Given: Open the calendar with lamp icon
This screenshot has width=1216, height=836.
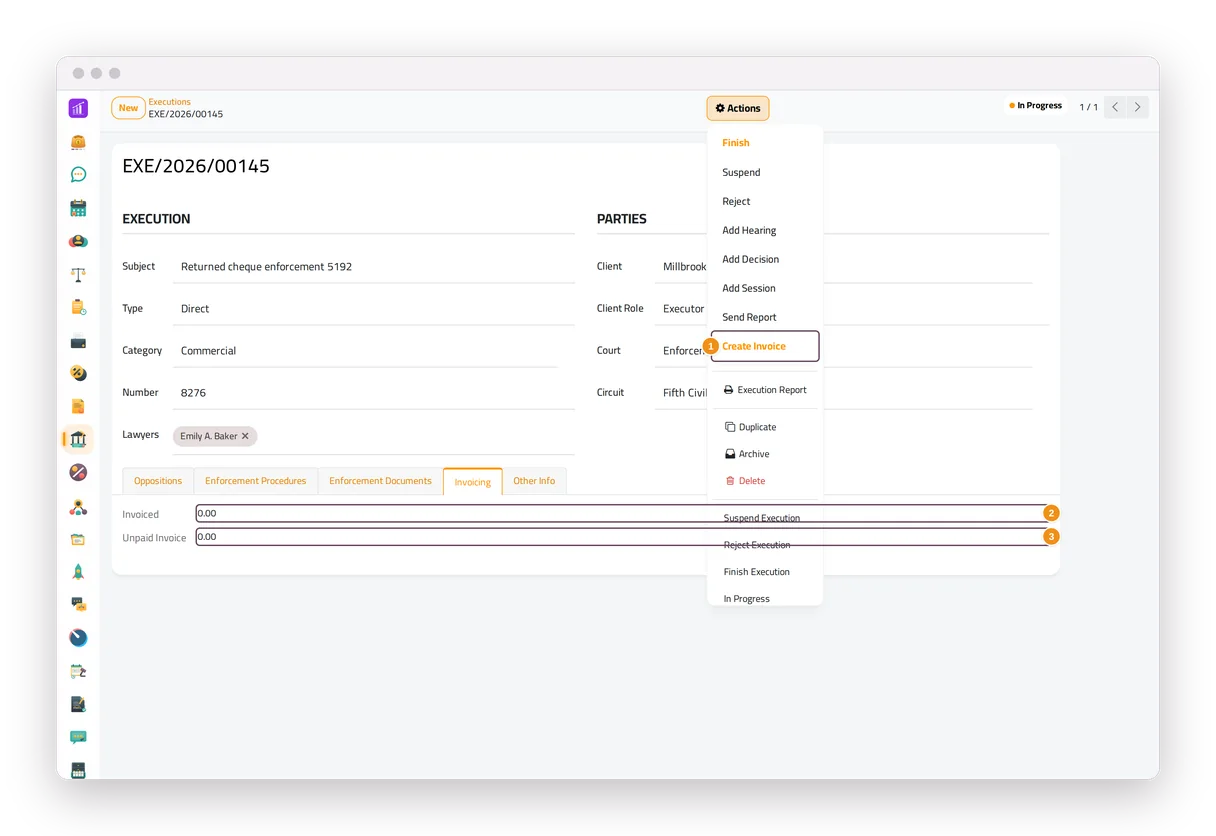Looking at the screenshot, I should coord(78,671).
